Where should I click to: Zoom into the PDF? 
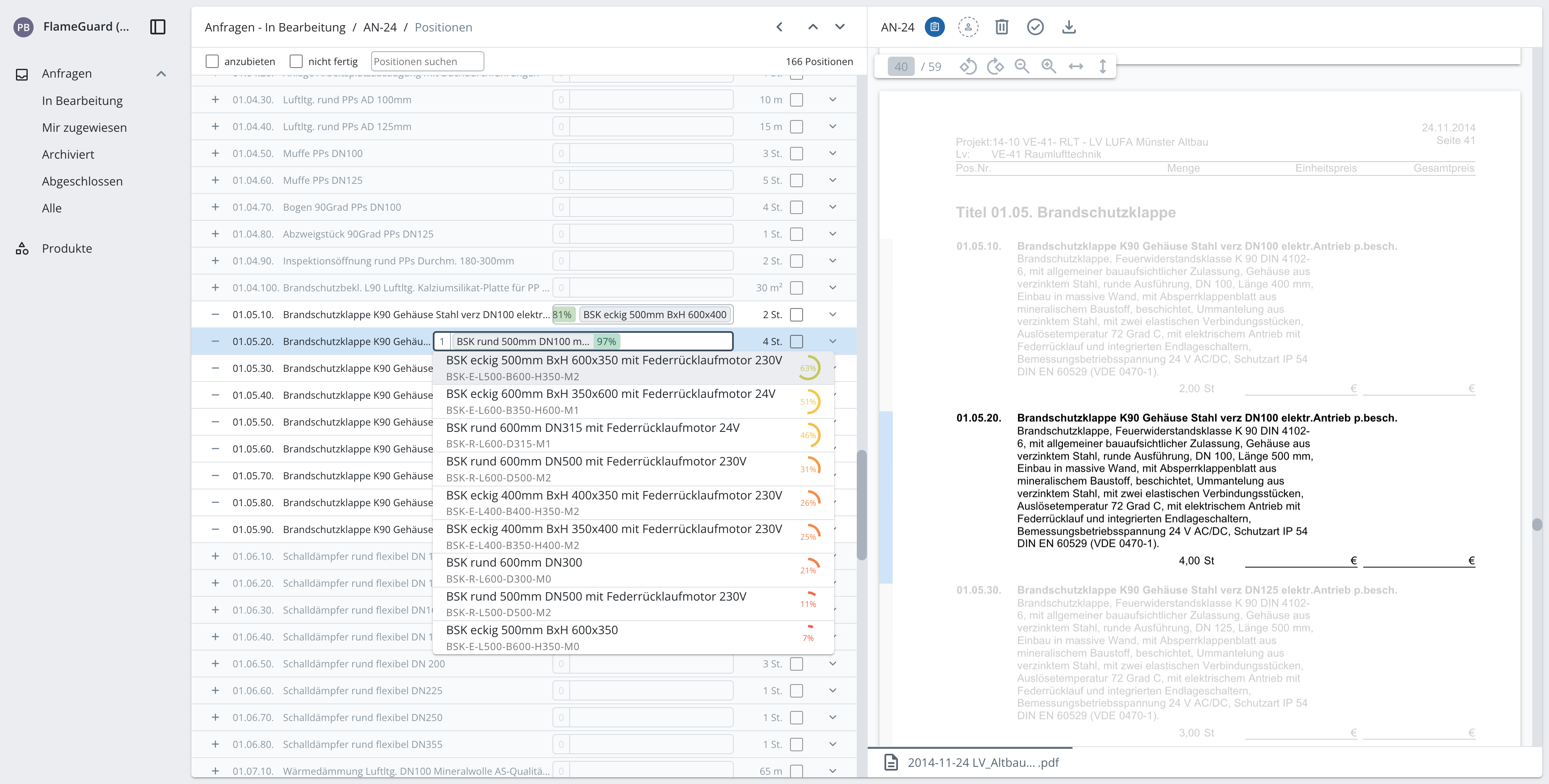coord(1049,66)
